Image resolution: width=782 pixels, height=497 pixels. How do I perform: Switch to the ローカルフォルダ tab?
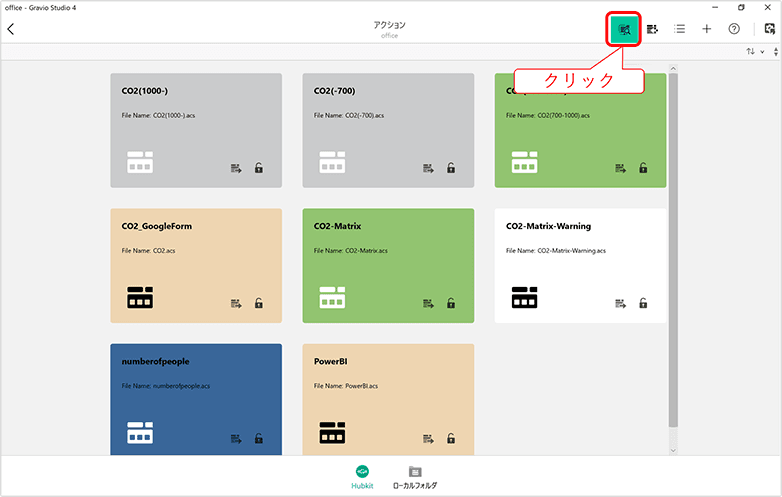415,477
